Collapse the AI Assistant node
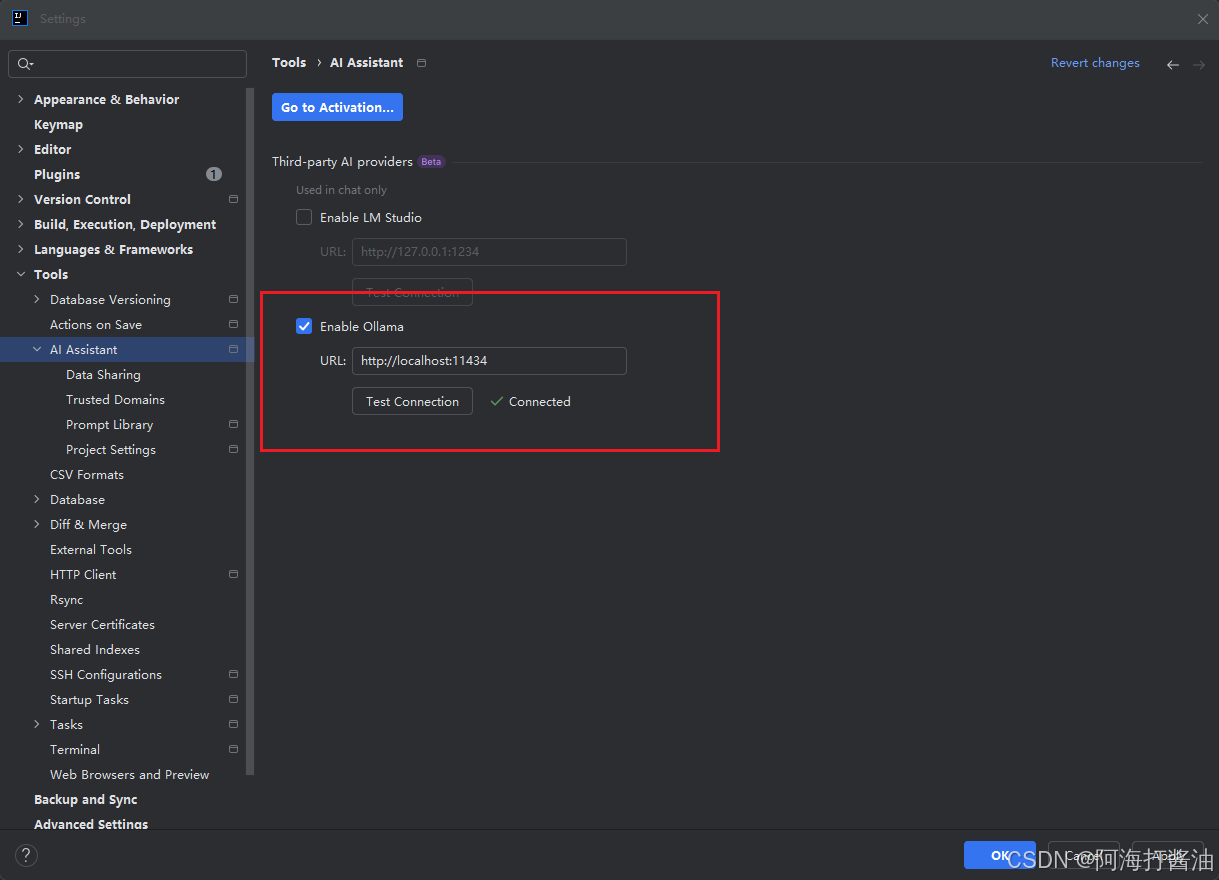The width and height of the screenshot is (1219, 880). coord(37,349)
